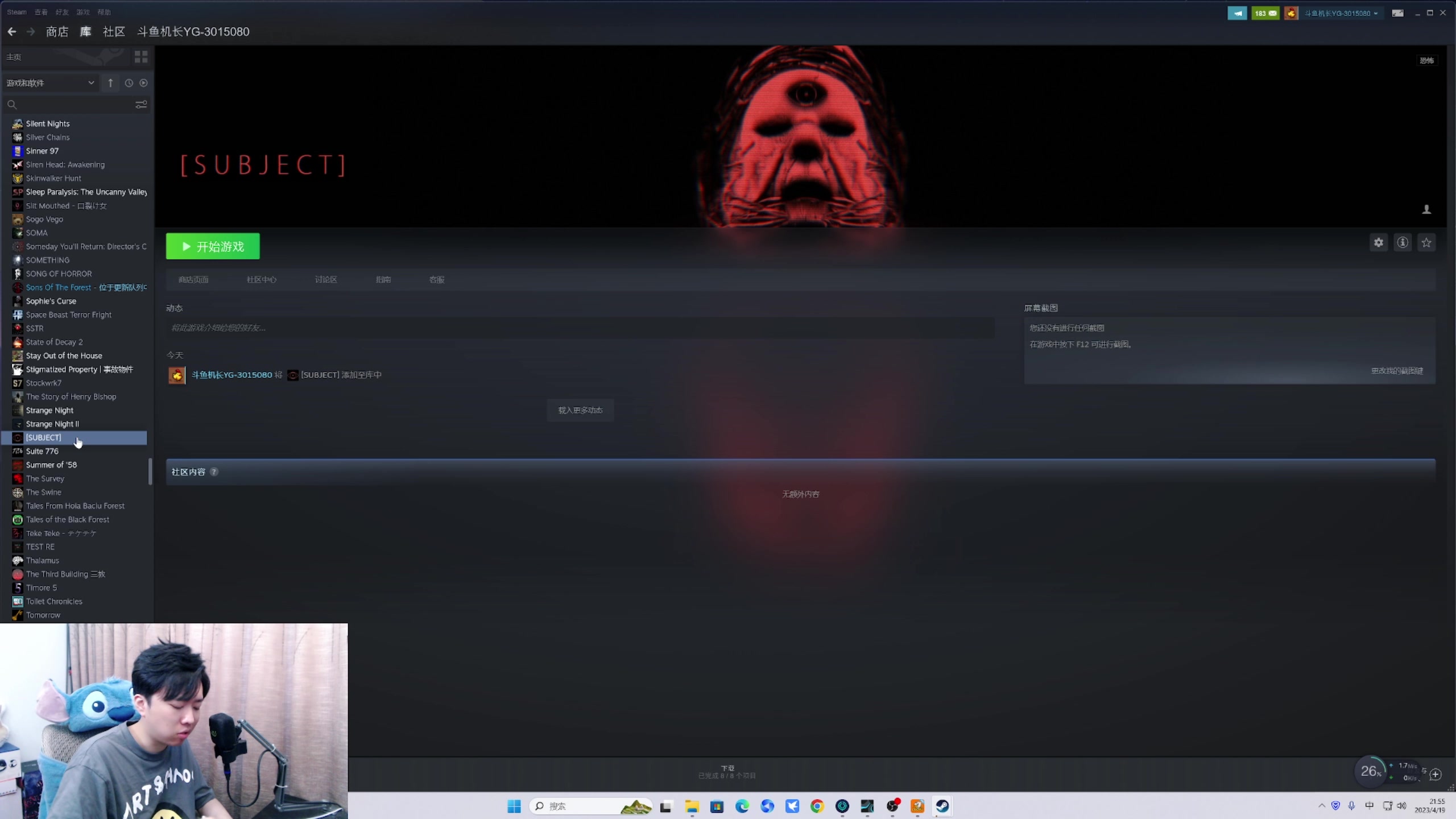
Task: Open the game info panel icon
Action: pos(1403,243)
